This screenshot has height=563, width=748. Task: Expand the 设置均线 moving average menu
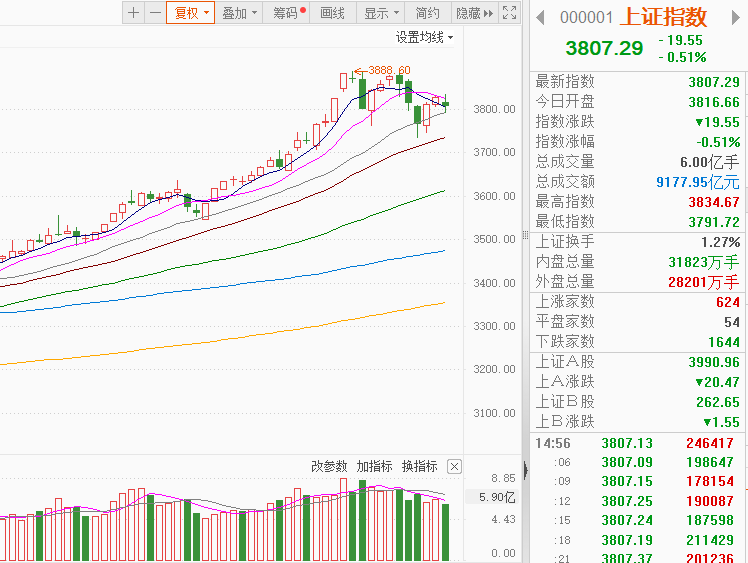(x=424, y=37)
